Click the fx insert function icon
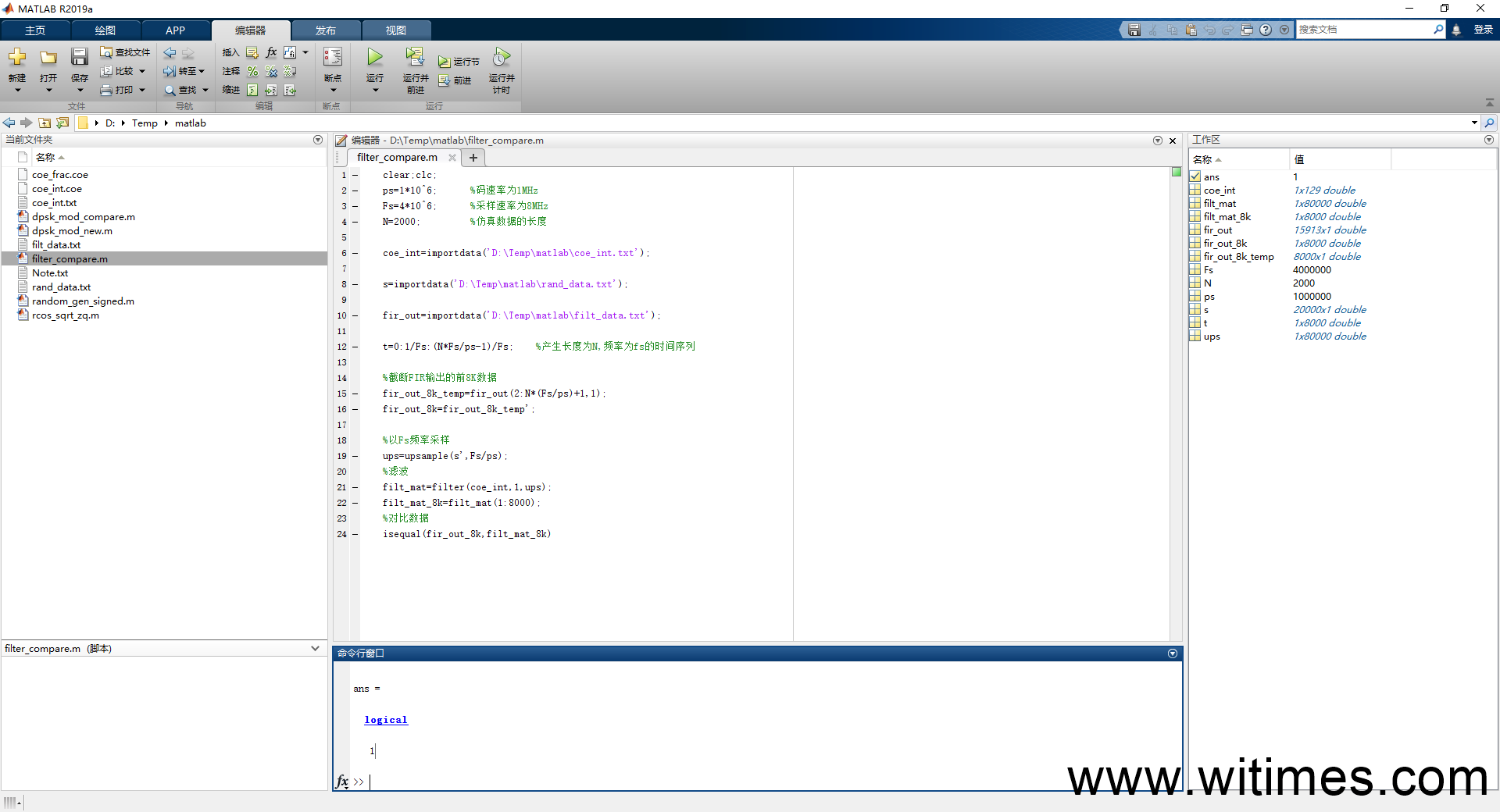This screenshot has width=1500, height=812. tap(271, 52)
